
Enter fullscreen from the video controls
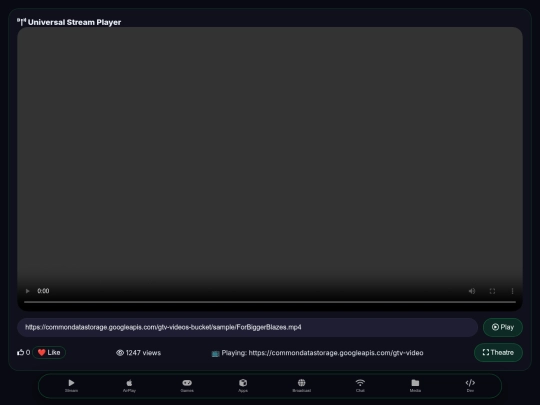pyautogui.click(x=492, y=291)
